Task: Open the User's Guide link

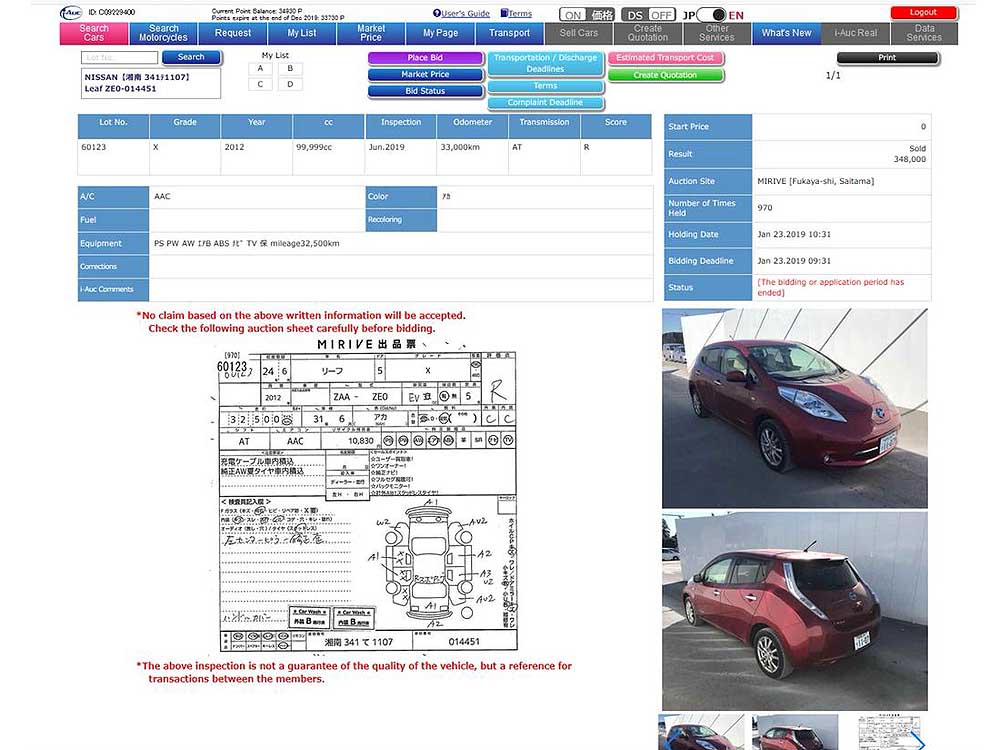Action: click(x=461, y=13)
